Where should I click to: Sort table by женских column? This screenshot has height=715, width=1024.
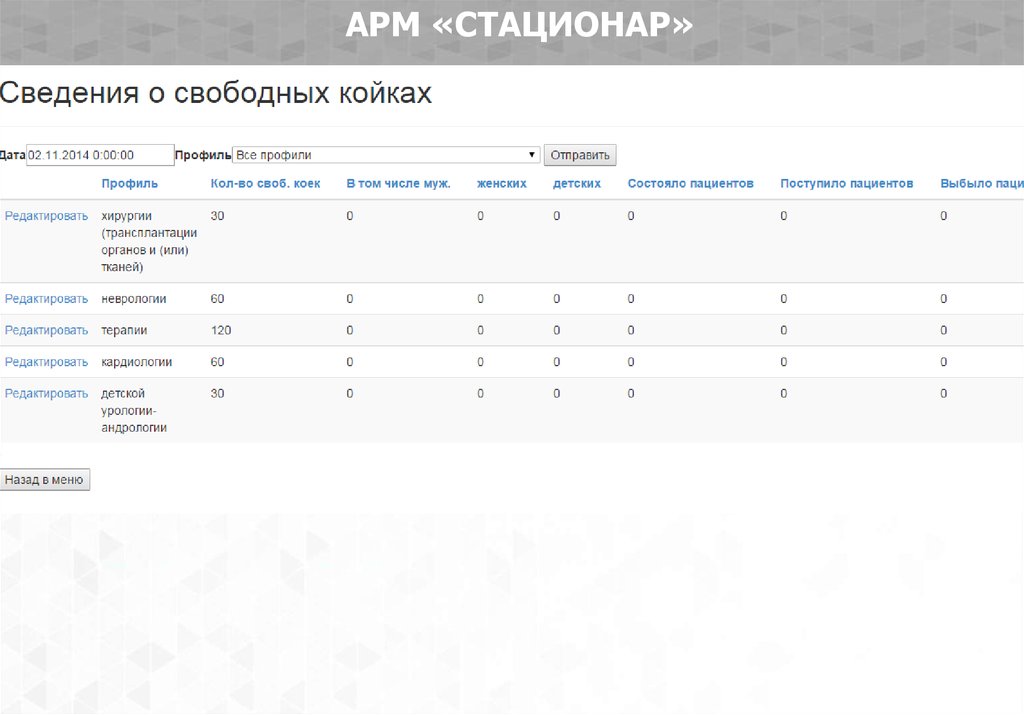tap(502, 184)
